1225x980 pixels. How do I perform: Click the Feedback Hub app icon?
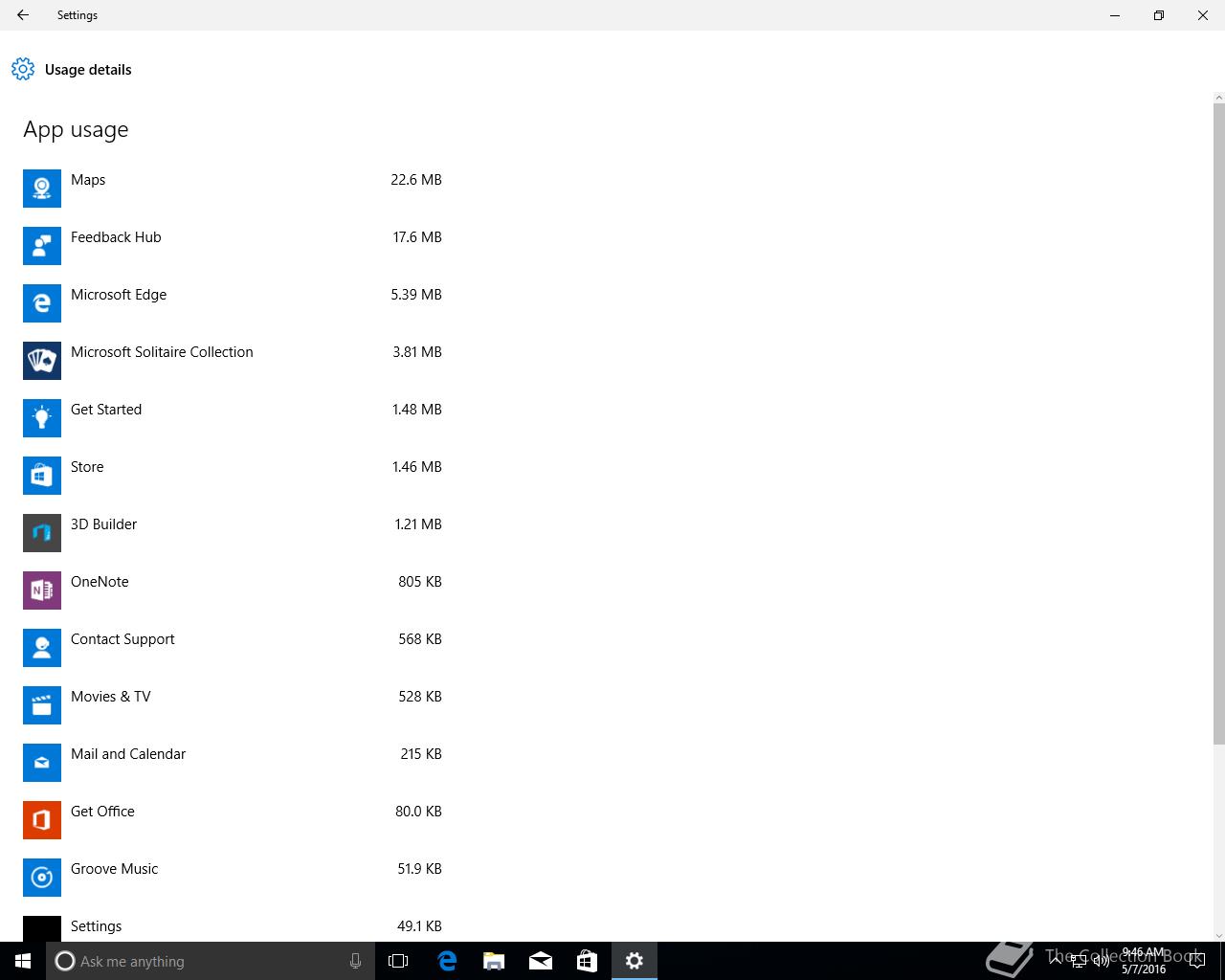pos(42,246)
